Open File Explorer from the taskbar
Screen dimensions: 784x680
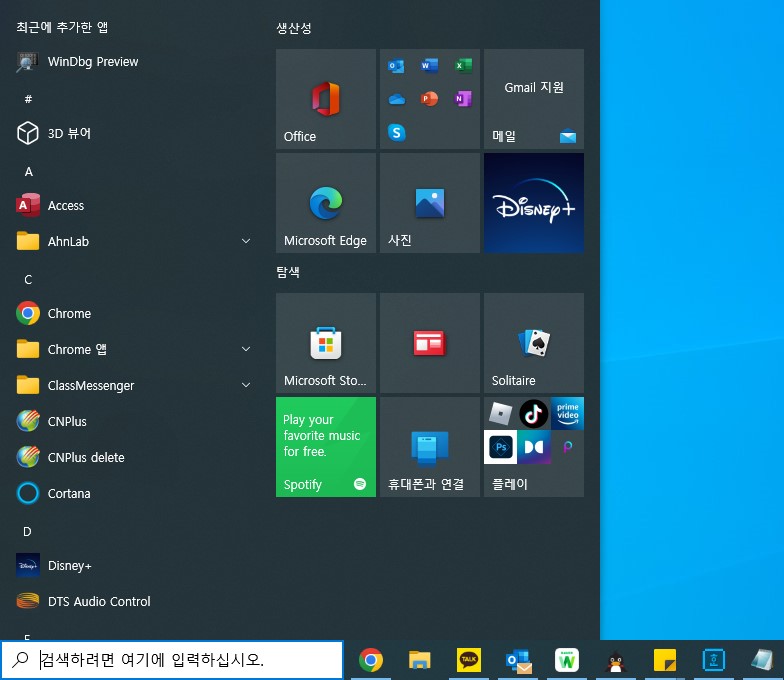click(x=420, y=660)
